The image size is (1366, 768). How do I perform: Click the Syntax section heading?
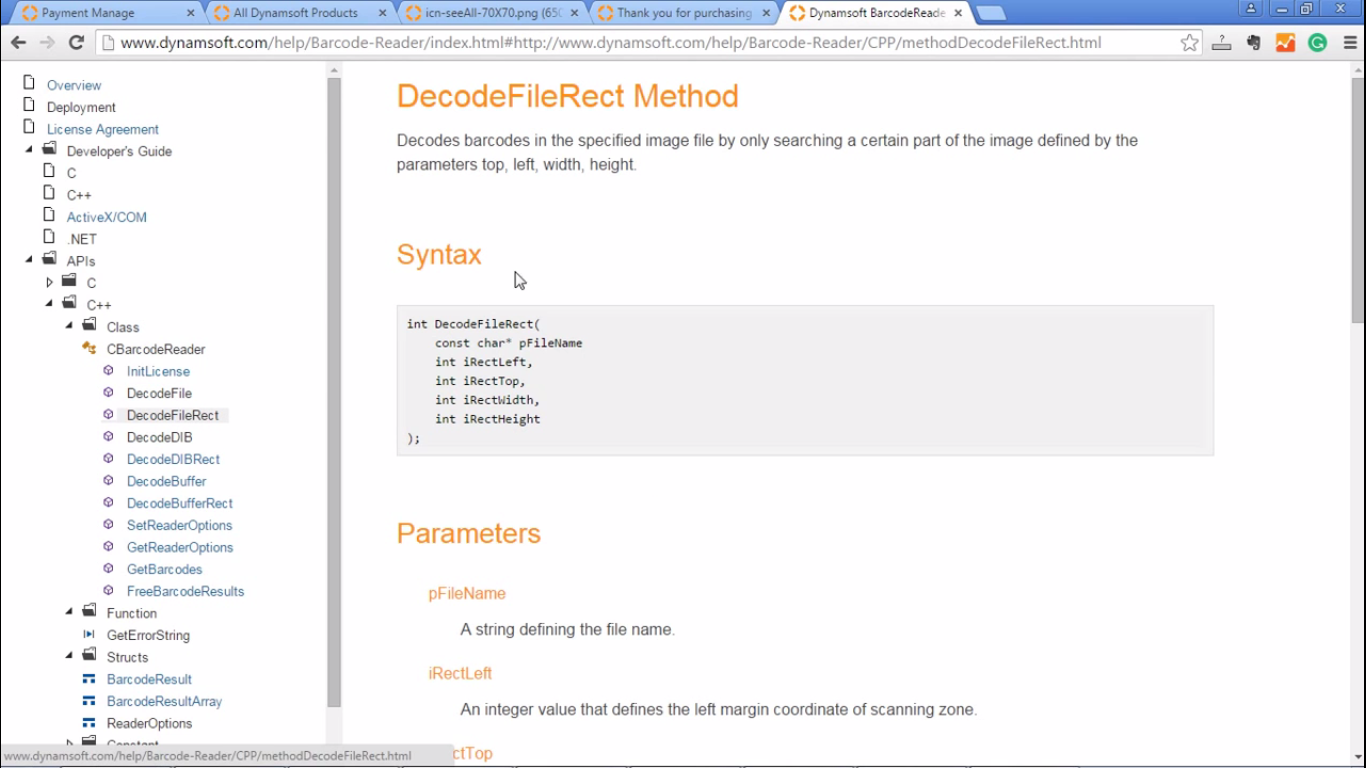click(439, 255)
